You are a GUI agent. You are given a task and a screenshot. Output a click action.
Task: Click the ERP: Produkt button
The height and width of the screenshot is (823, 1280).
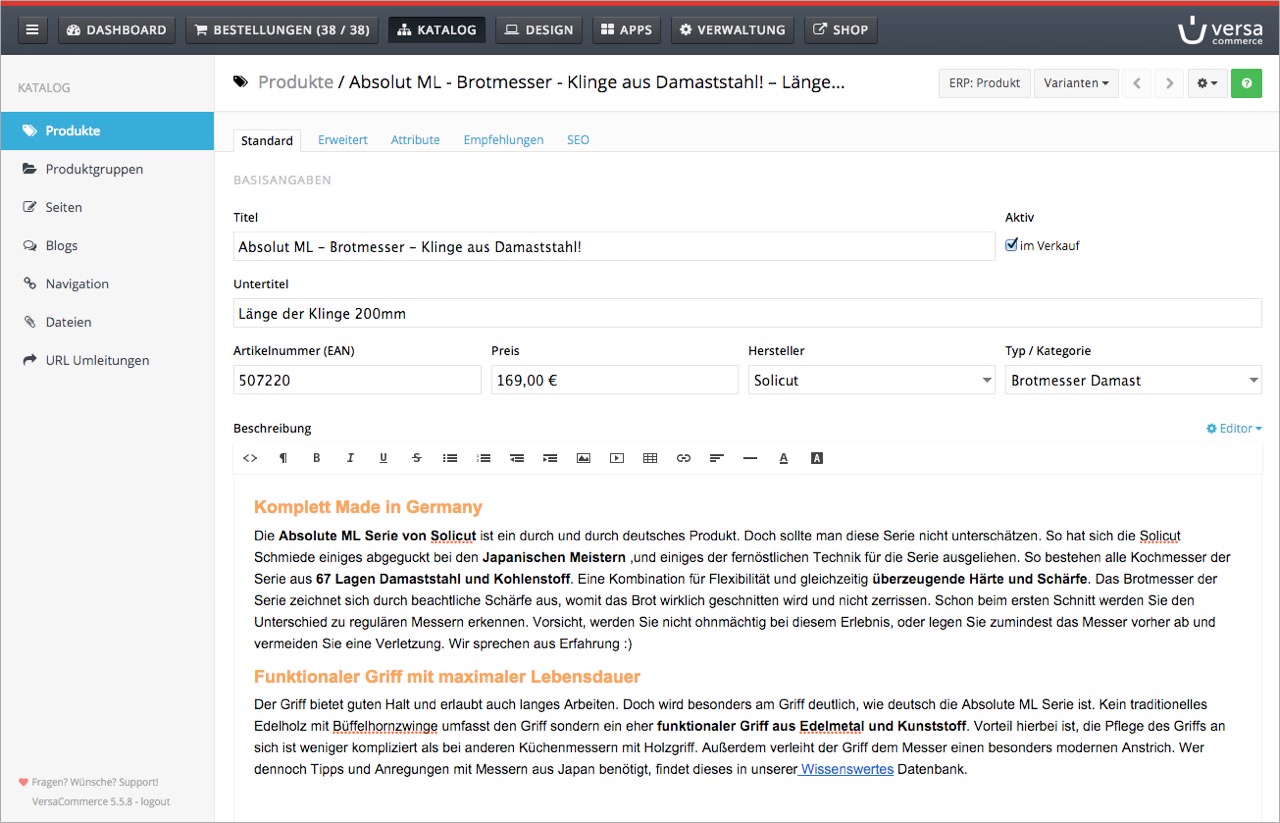984,83
